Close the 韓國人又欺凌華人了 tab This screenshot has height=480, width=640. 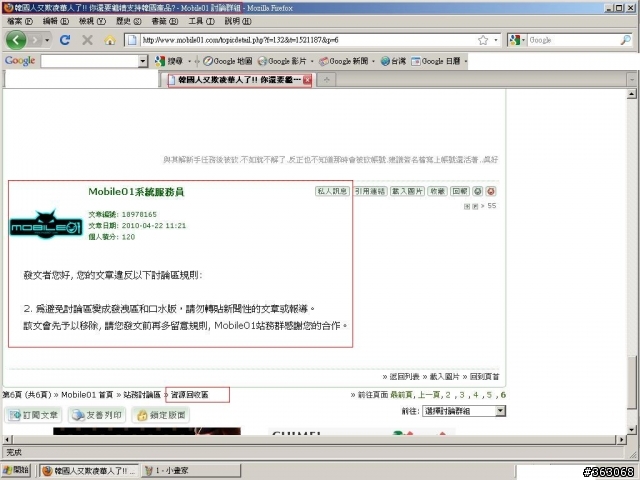[307, 80]
